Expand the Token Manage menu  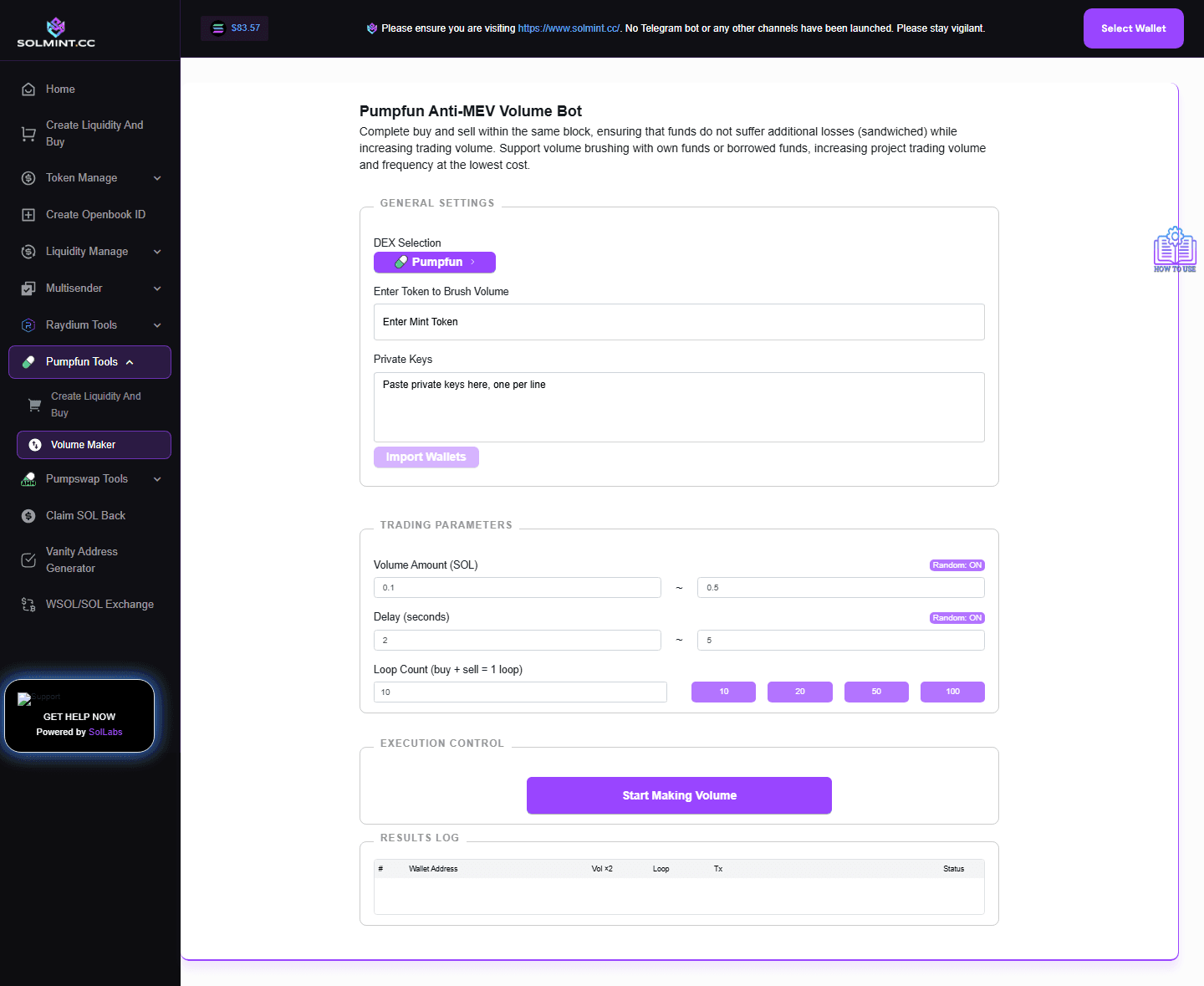click(x=81, y=177)
